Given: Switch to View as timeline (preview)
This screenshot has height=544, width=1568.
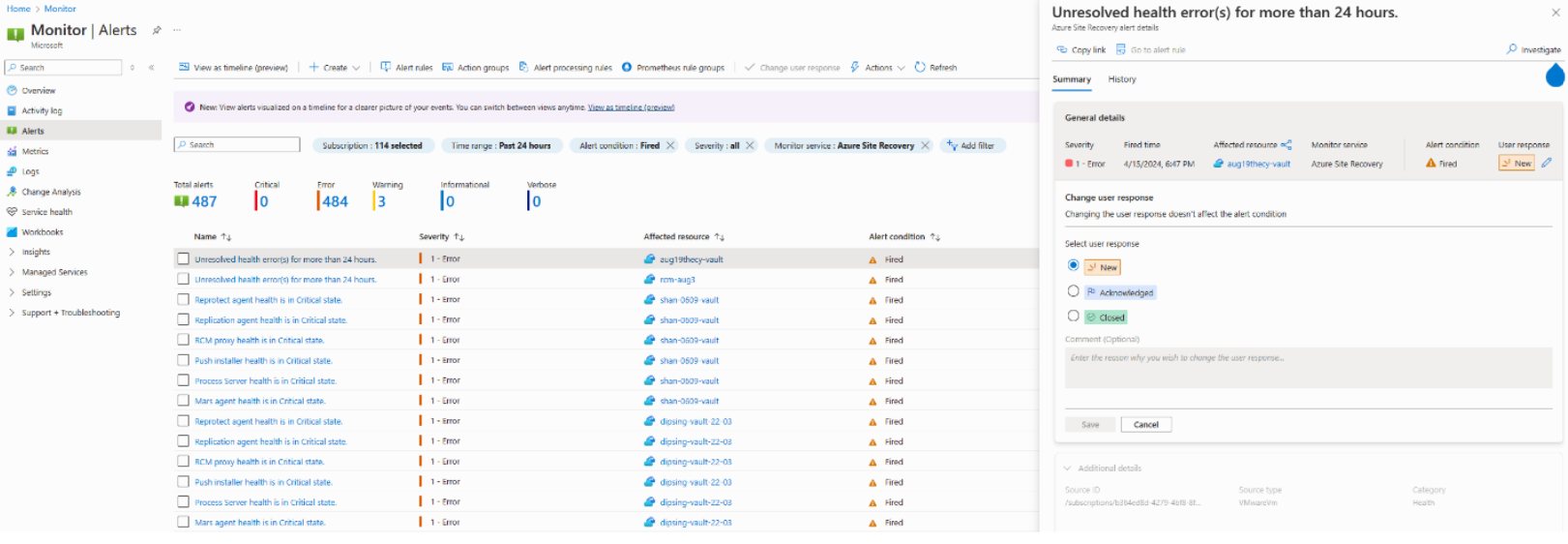Looking at the screenshot, I should click(x=233, y=68).
